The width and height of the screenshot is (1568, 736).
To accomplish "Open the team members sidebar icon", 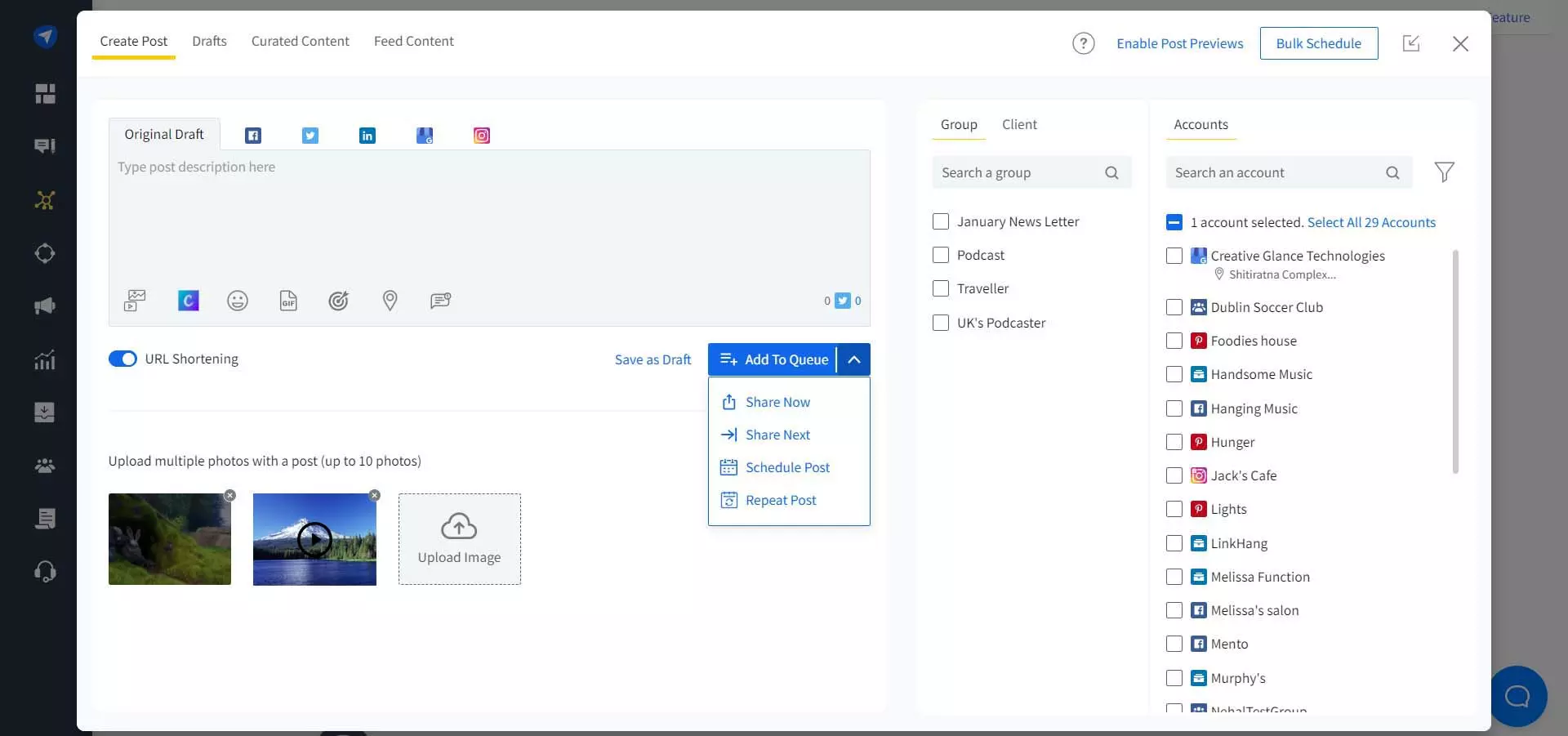I will pyautogui.click(x=45, y=466).
